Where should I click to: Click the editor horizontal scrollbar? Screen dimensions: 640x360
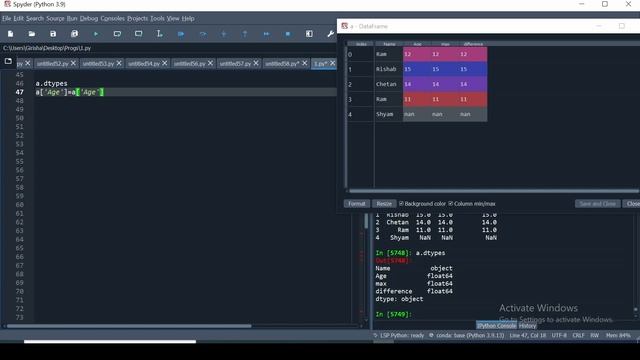[129, 326]
